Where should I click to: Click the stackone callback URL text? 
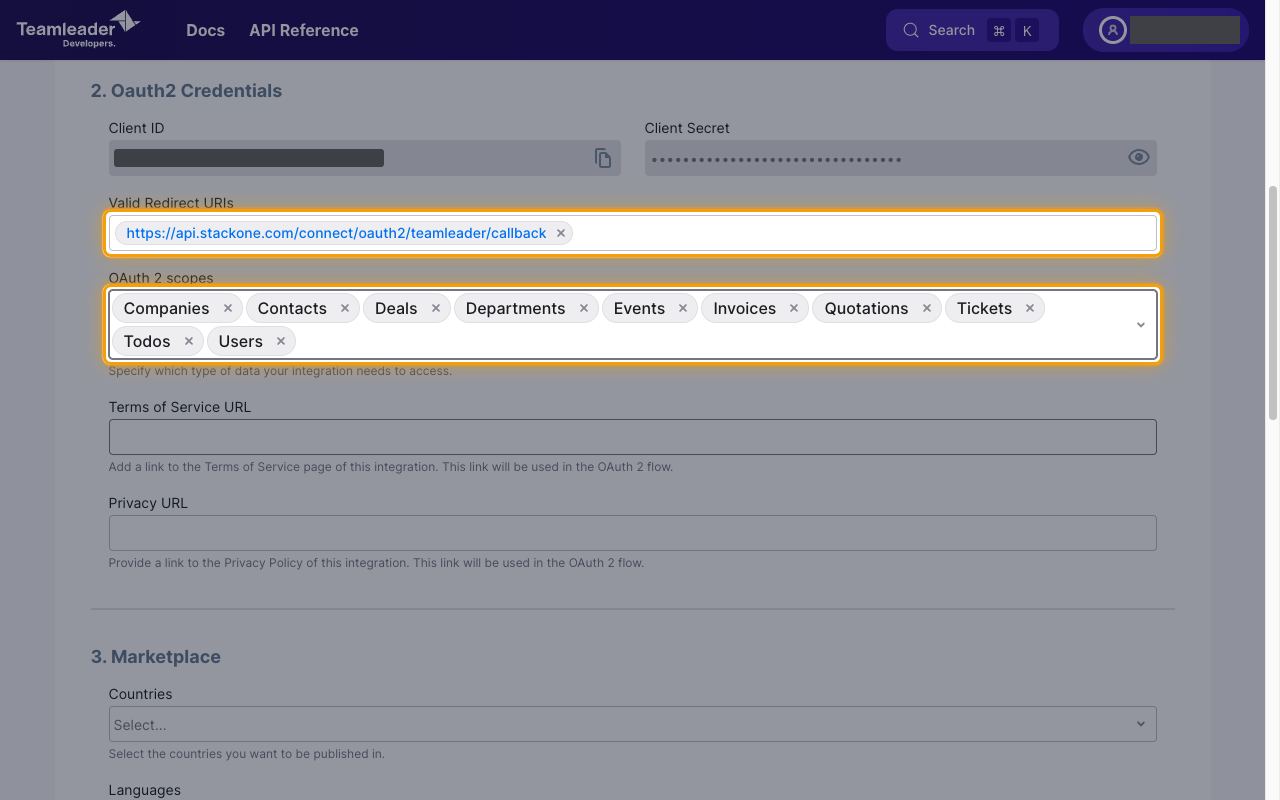(x=336, y=233)
